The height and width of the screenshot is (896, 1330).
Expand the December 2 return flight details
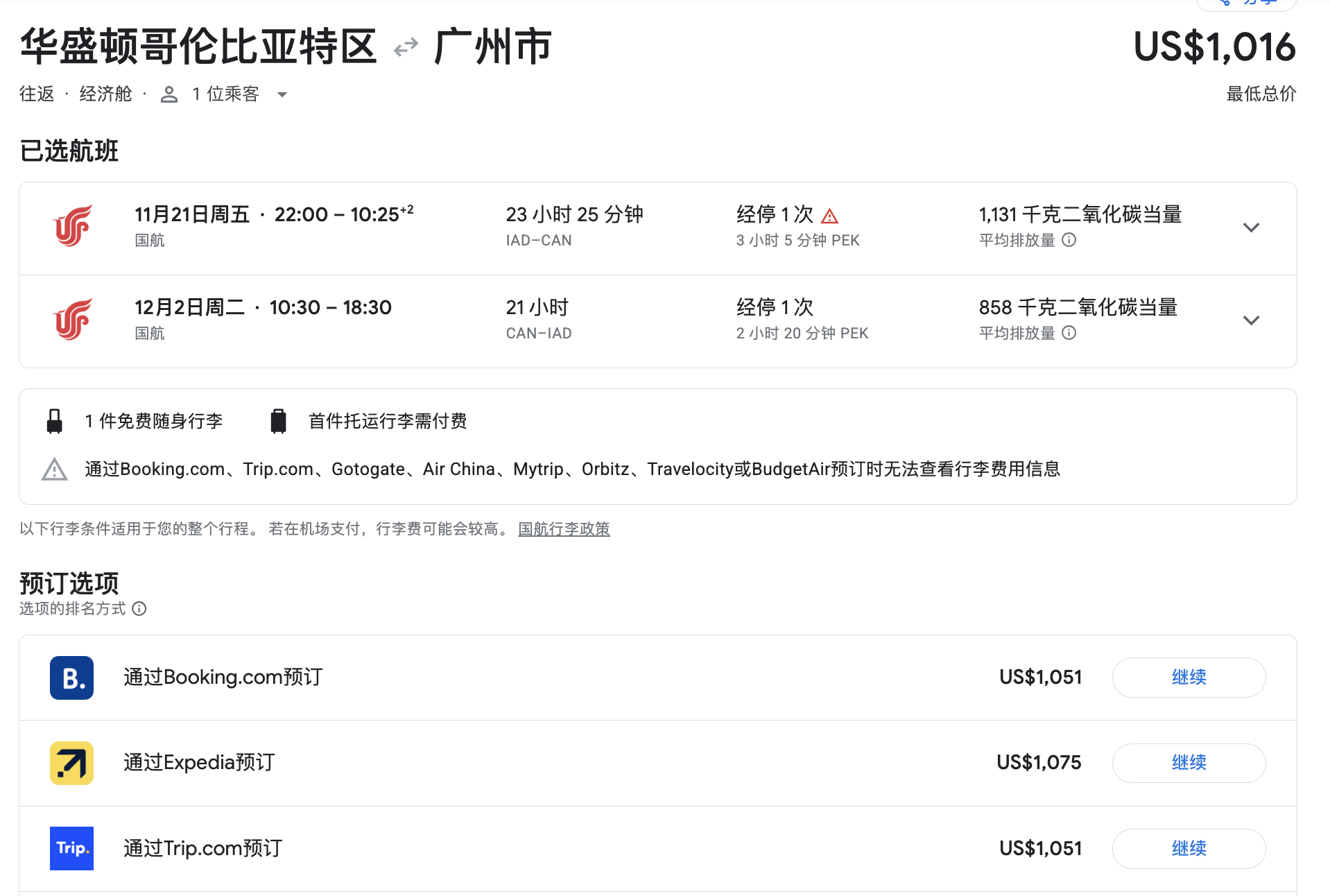(1250, 320)
